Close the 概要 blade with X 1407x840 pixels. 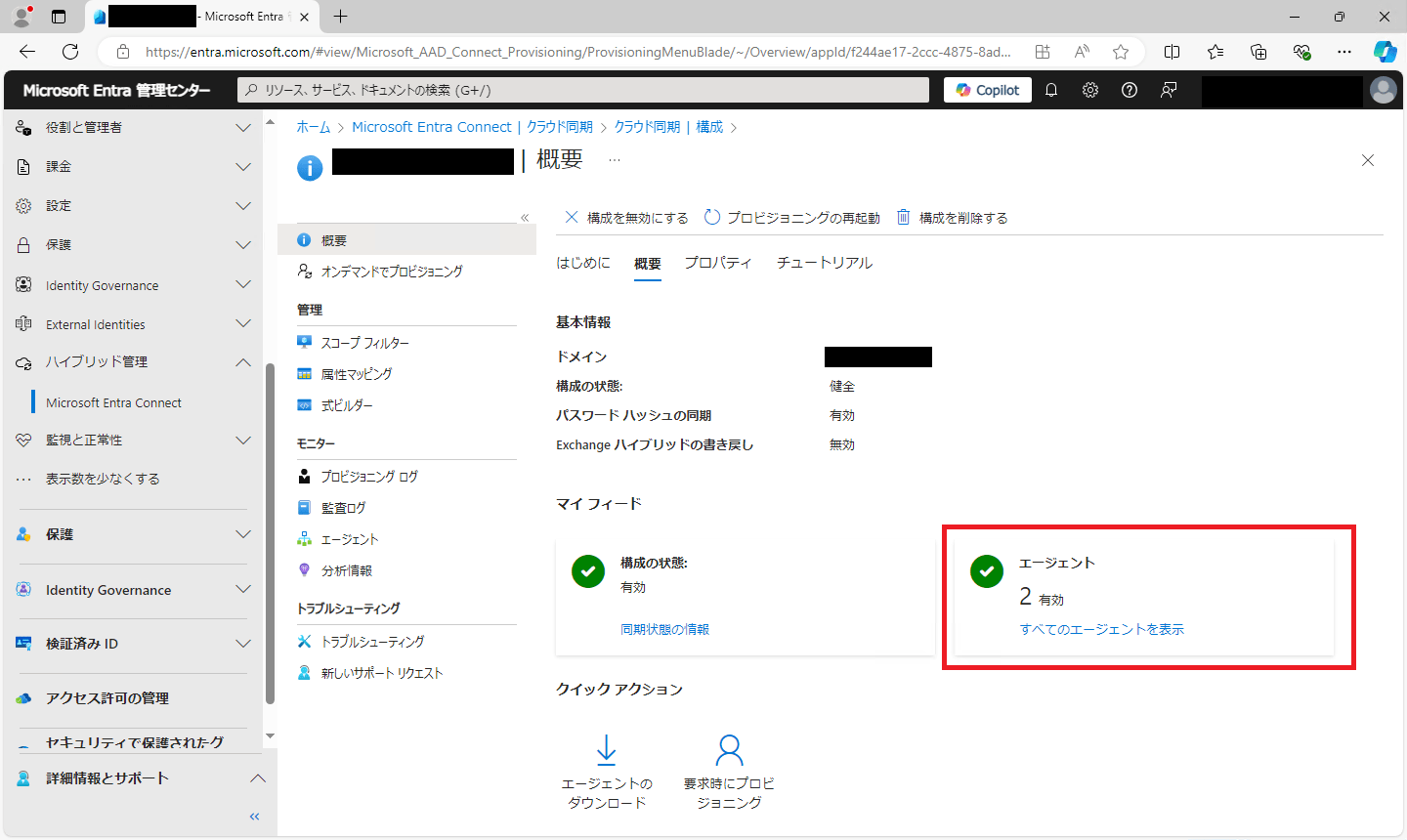coord(1368,160)
